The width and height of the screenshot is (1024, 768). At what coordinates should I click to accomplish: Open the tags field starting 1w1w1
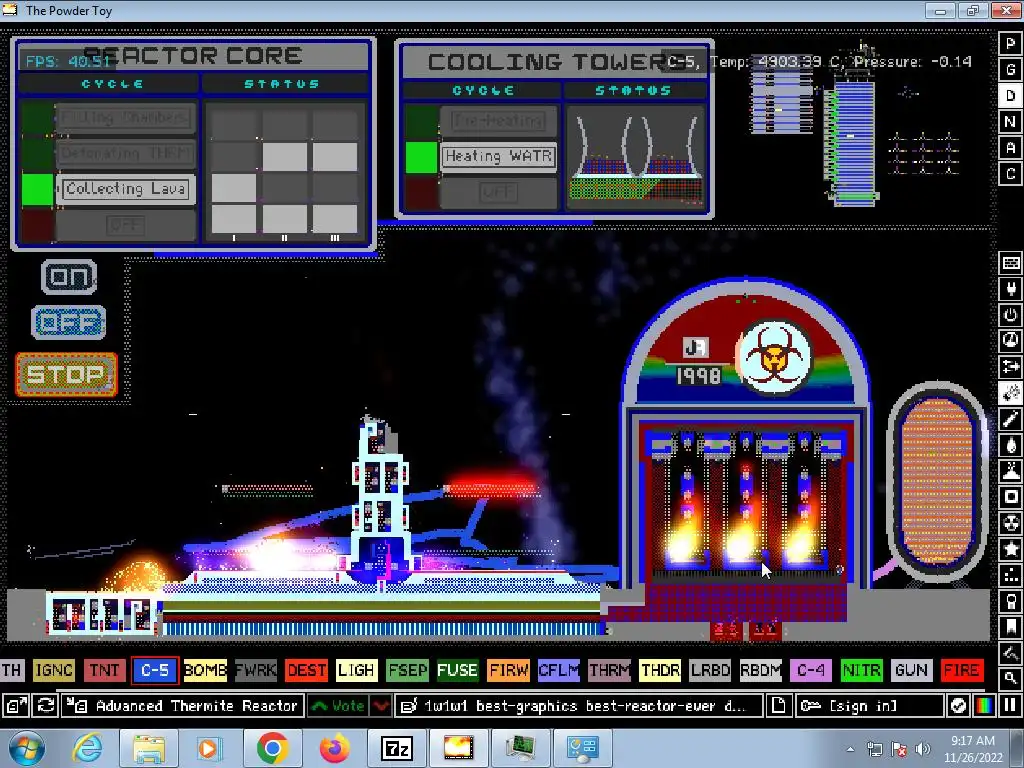(579, 706)
